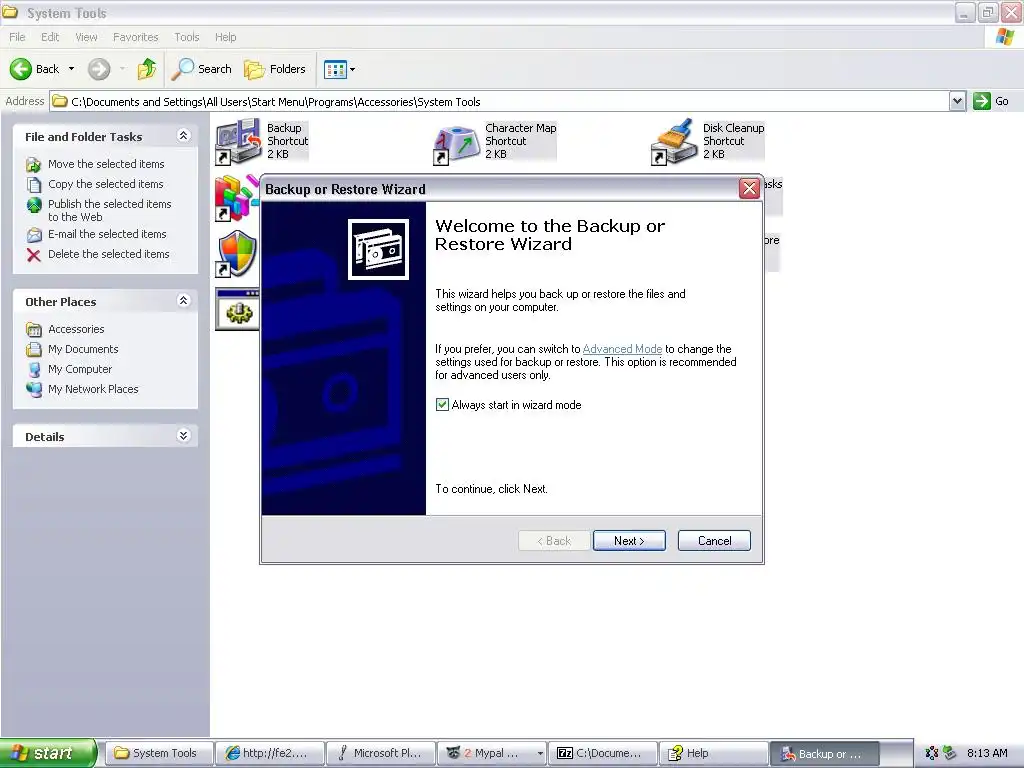
Task: Click the address bar path field
Action: coord(500,101)
